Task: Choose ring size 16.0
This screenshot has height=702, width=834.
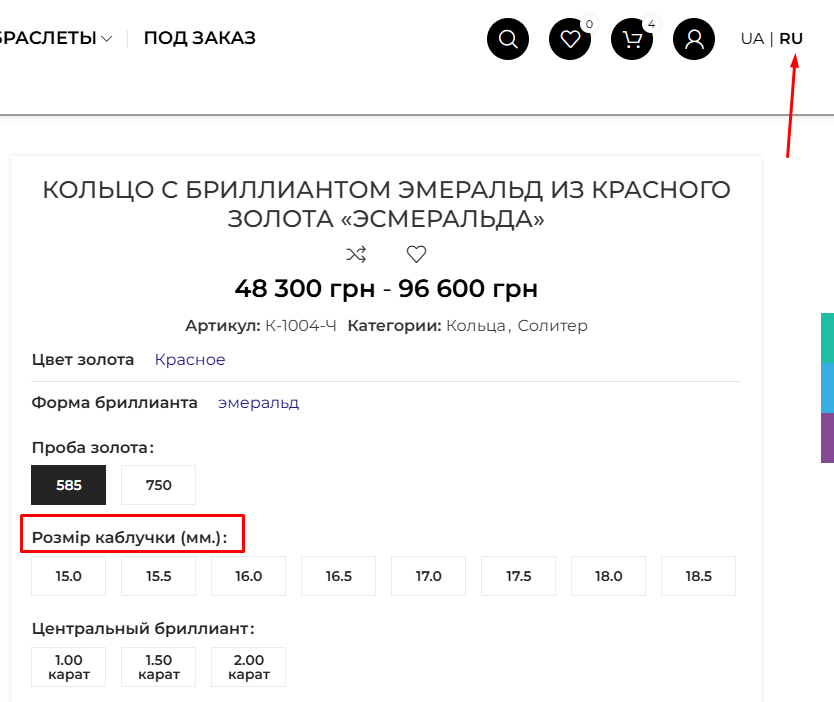Action: tap(248, 576)
